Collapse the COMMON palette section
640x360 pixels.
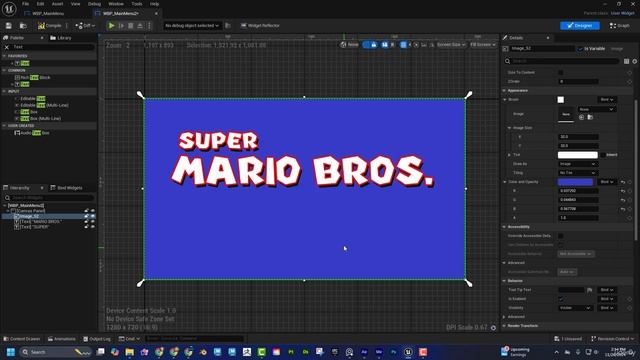pyautogui.click(x=4, y=70)
